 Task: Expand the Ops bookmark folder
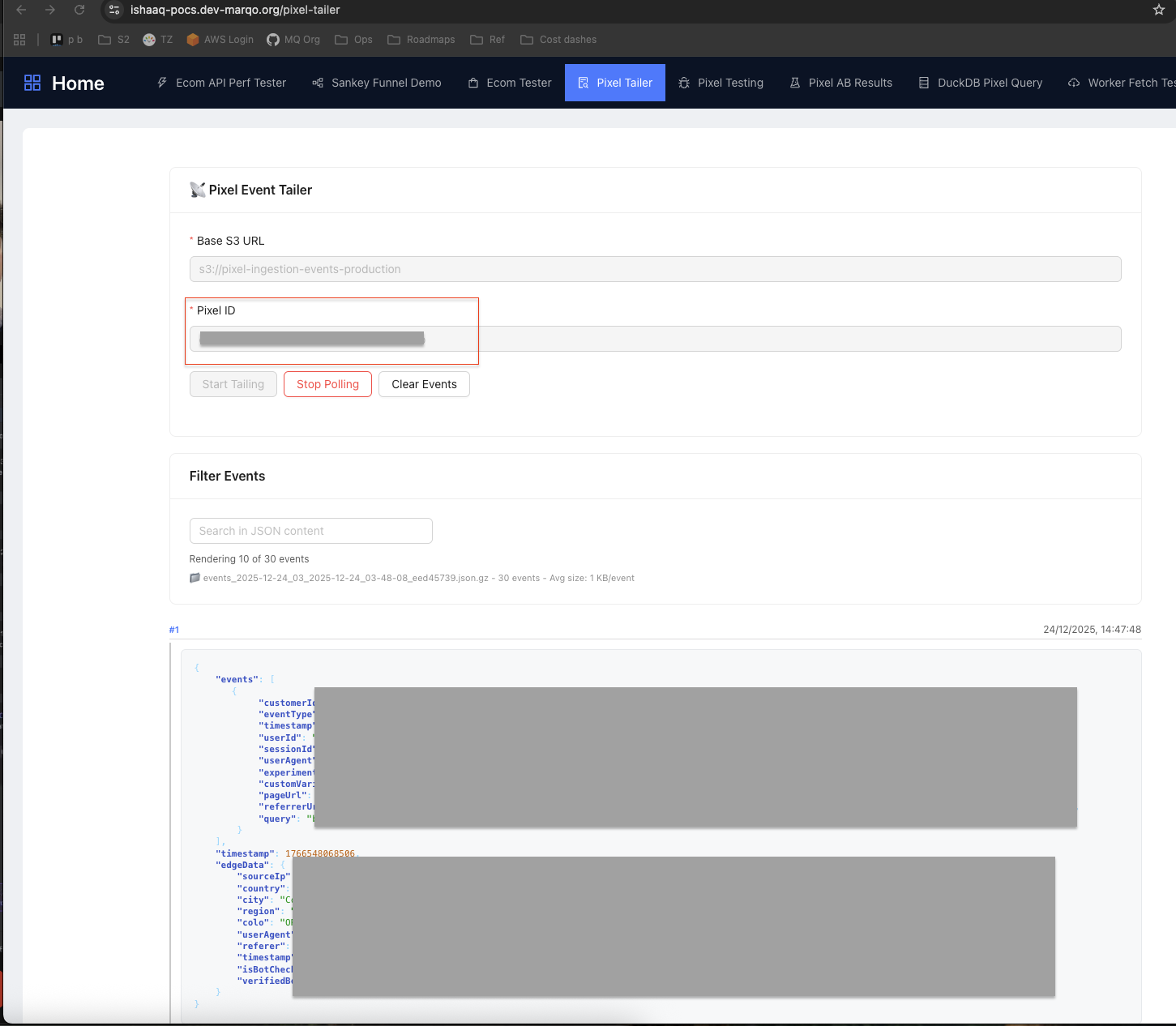353,40
